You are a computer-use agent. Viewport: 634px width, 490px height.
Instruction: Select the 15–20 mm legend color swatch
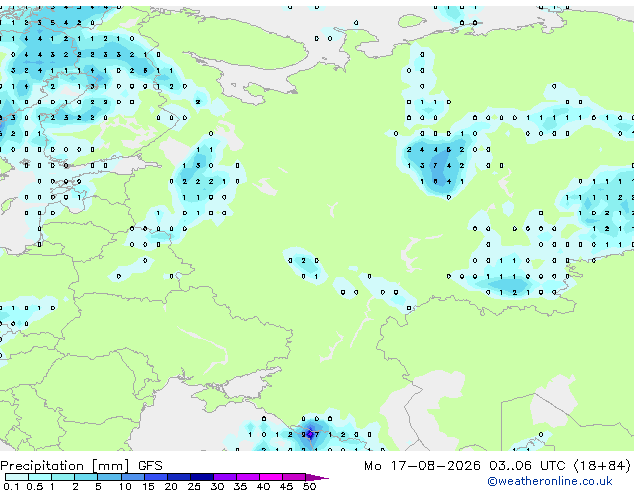pos(156,477)
